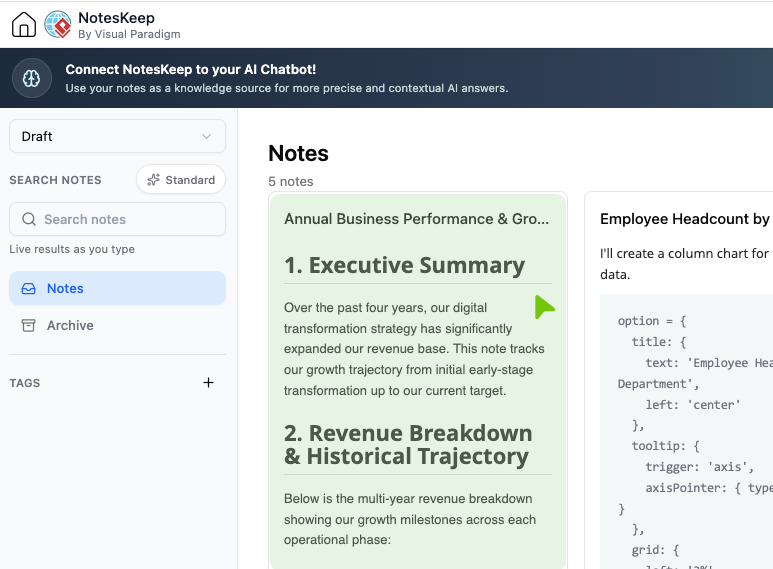
Task: Add a new tag with plus icon
Action: pos(209,383)
